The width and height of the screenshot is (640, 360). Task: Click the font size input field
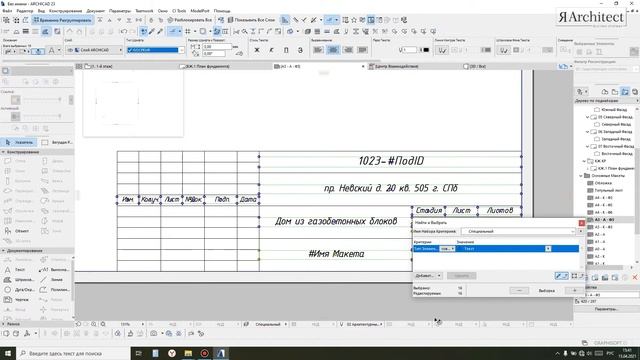click(217, 47)
